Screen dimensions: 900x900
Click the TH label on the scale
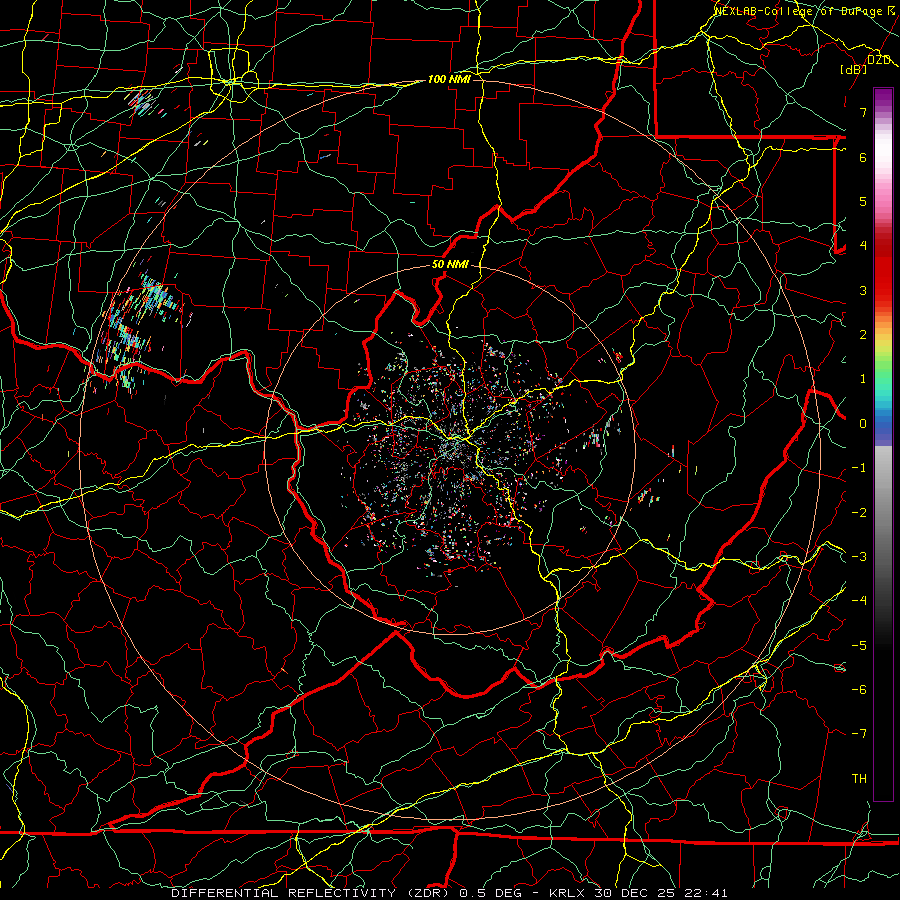click(859, 778)
